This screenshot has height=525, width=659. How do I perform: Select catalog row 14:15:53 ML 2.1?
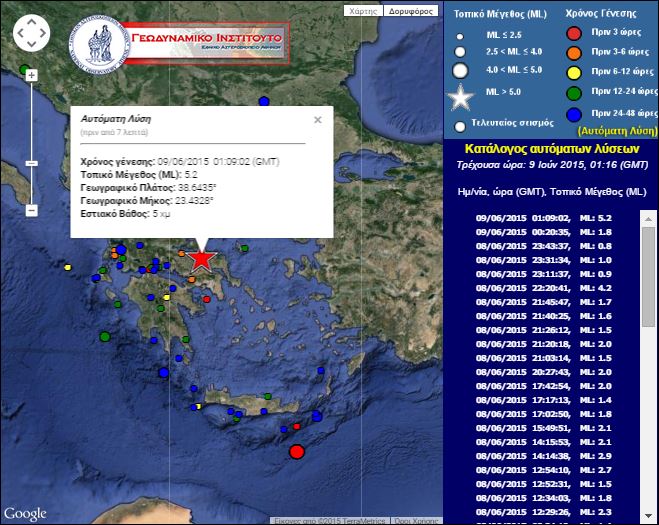click(543, 442)
